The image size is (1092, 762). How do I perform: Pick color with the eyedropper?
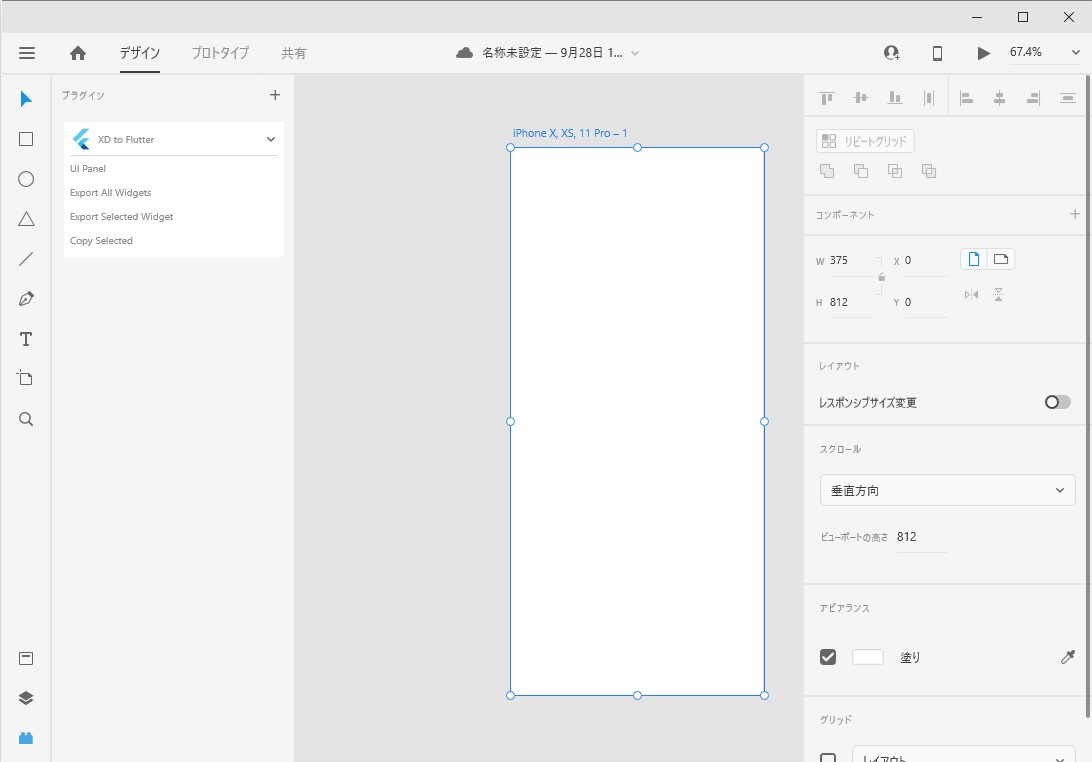[1068, 657]
